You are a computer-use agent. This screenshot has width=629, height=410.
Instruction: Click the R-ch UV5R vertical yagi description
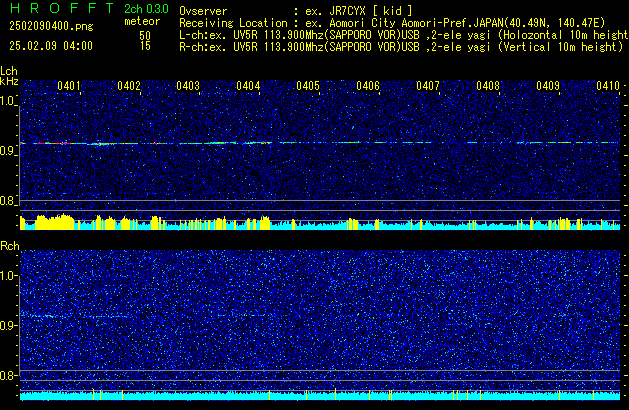tap(401, 47)
